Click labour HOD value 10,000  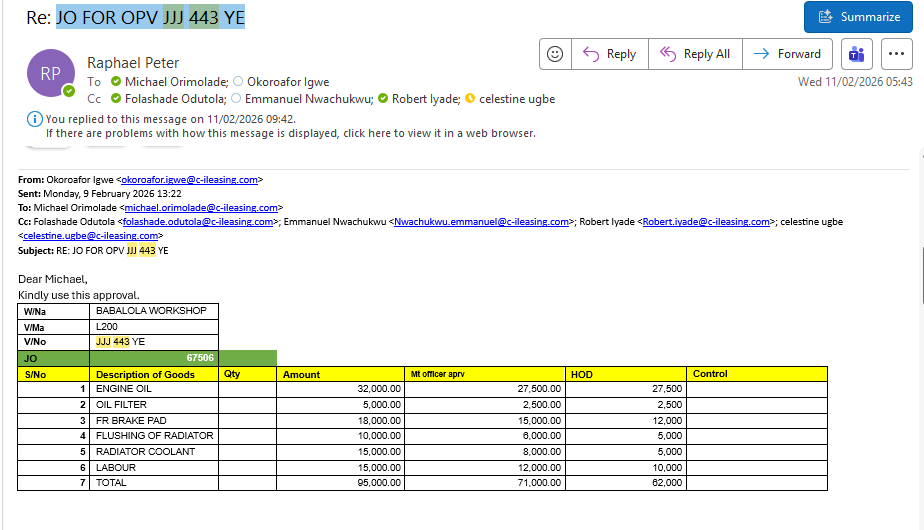click(626, 468)
